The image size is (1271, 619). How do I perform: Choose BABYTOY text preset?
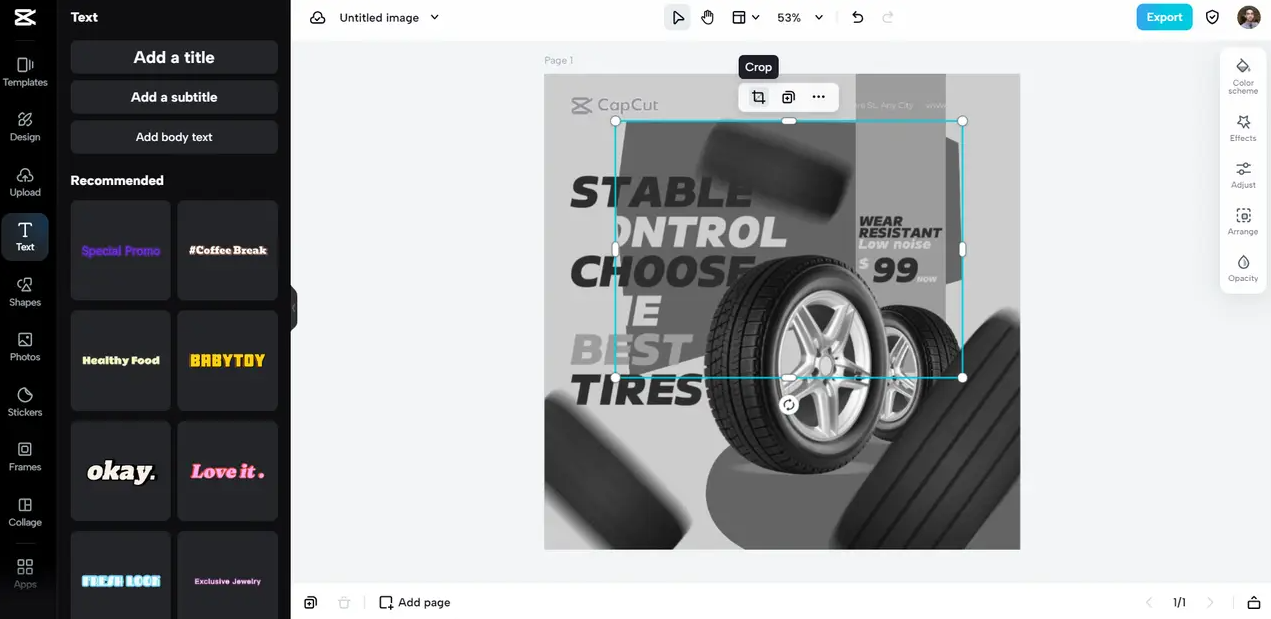[228, 360]
